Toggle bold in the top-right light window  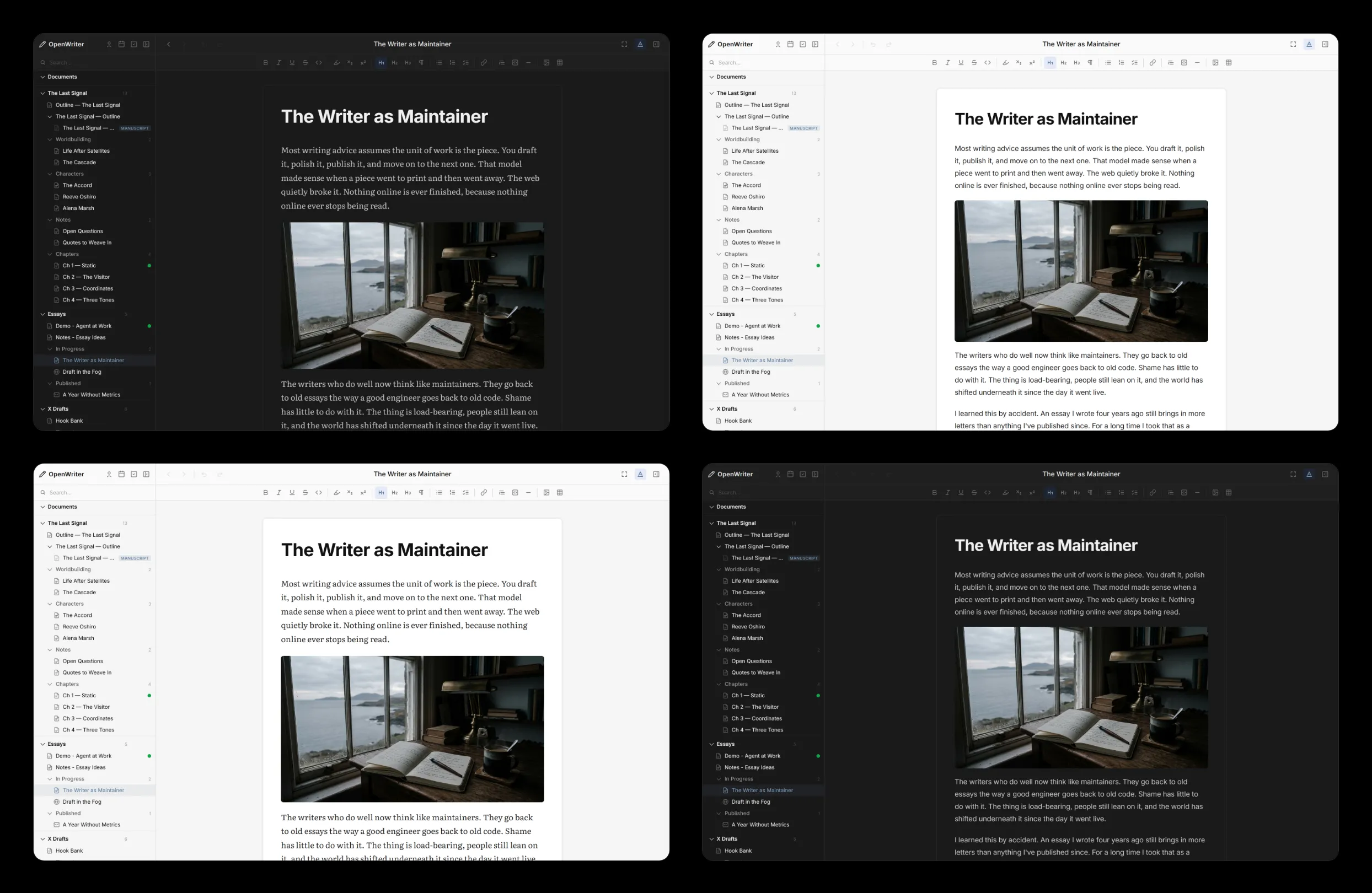(935, 63)
